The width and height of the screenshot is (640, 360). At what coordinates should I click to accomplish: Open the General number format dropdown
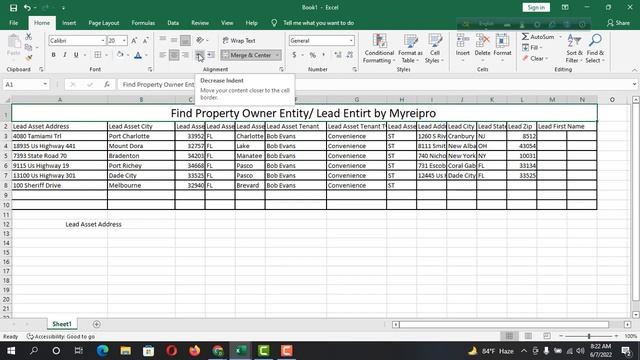click(x=351, y=40)
